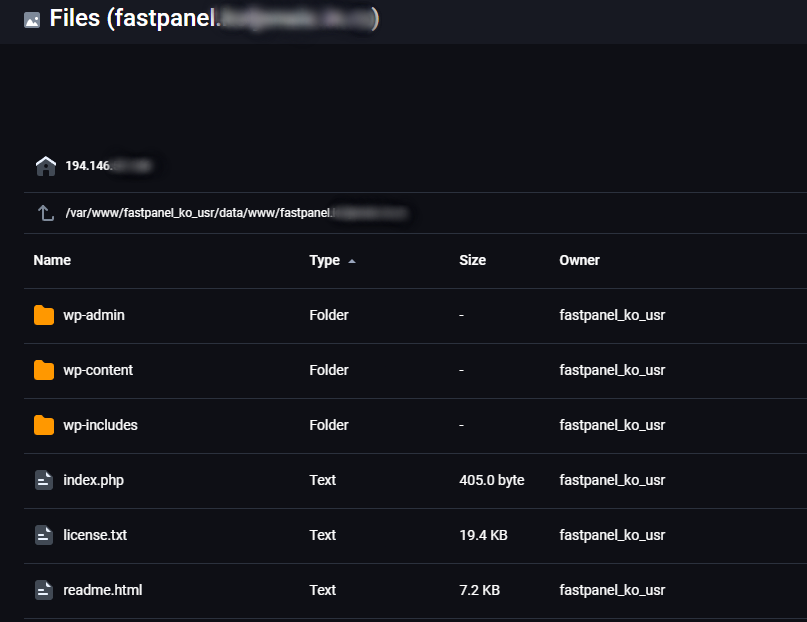Sort the list by the Name column
Viewport: 807px width, 622px height.
tap(52, 260)
